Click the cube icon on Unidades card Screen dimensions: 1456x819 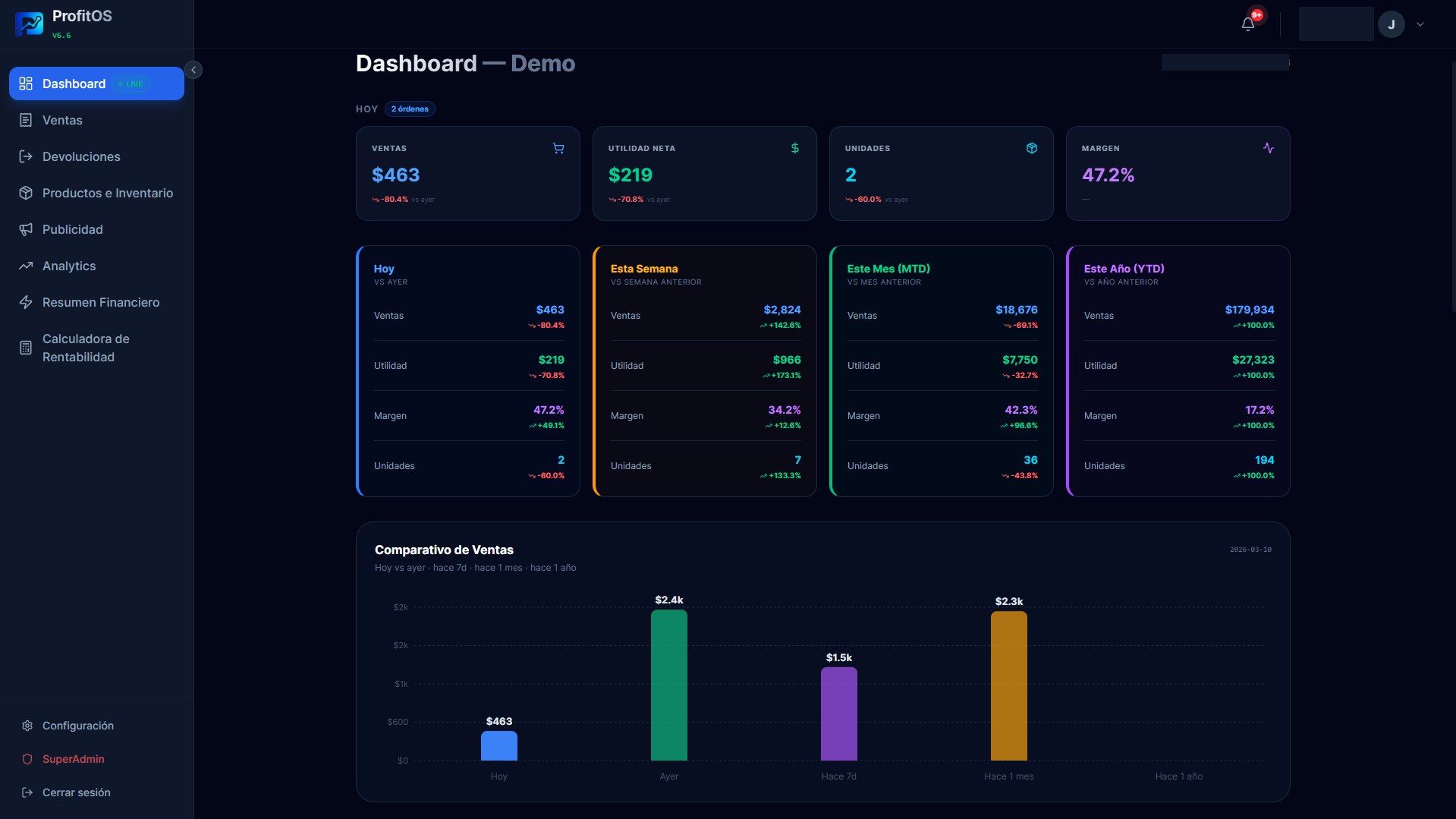point(1032,148)
